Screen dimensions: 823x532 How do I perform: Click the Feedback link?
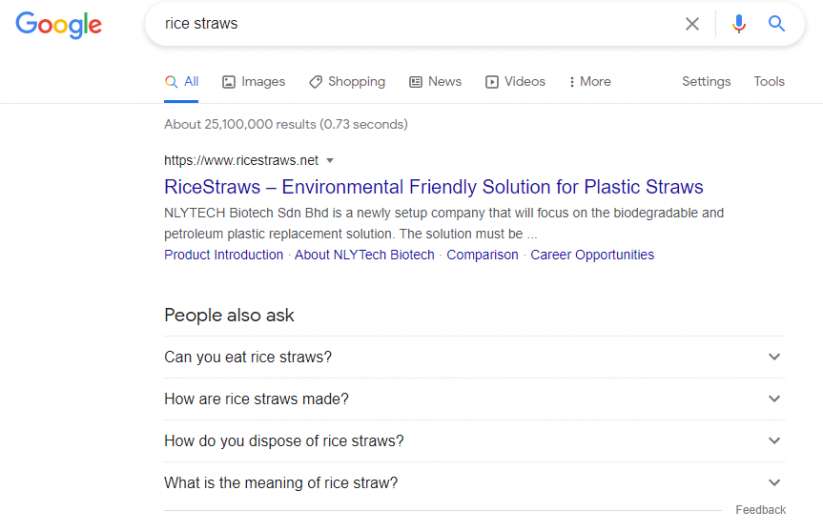(761, 510)
